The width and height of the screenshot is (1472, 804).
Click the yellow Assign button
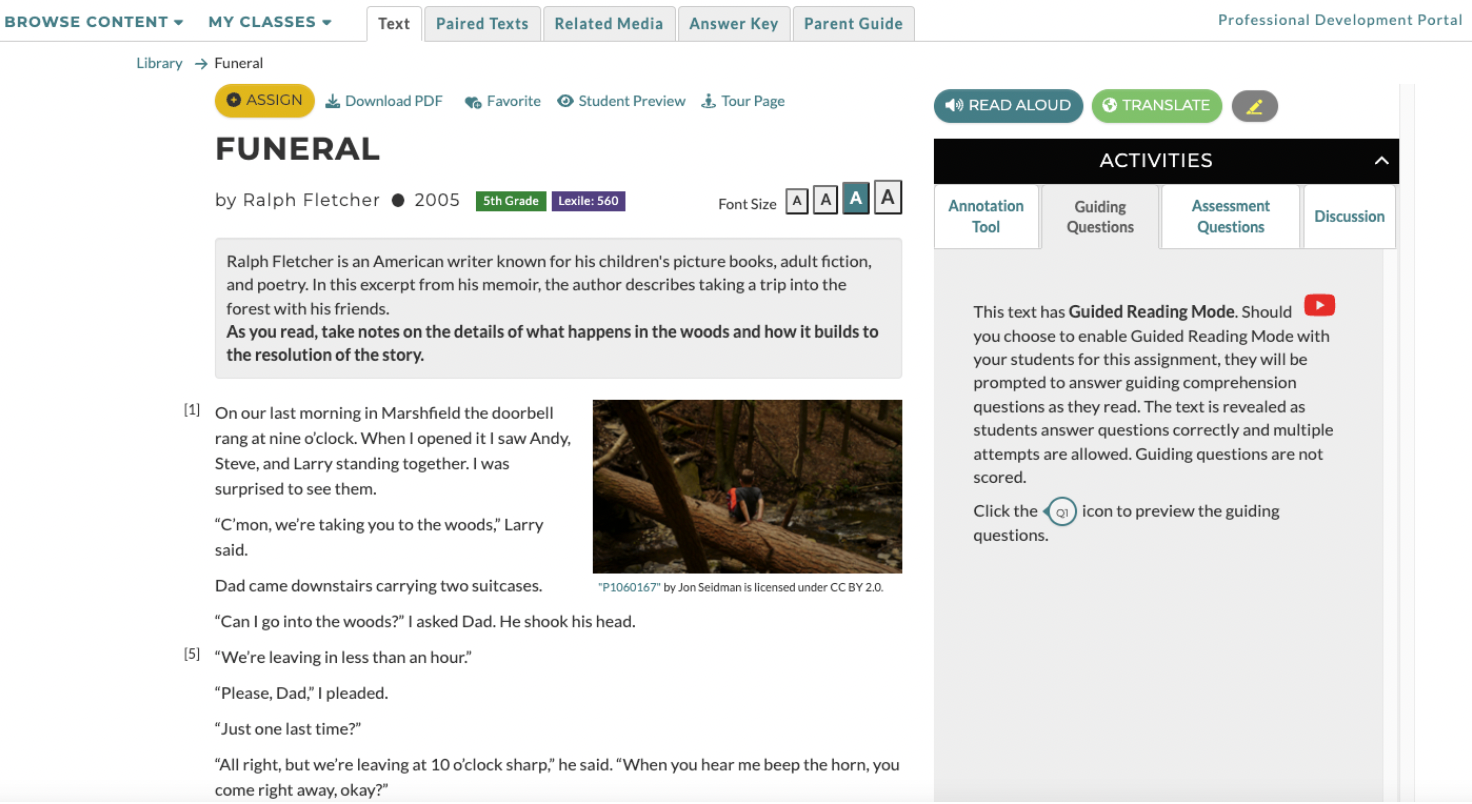265,100
